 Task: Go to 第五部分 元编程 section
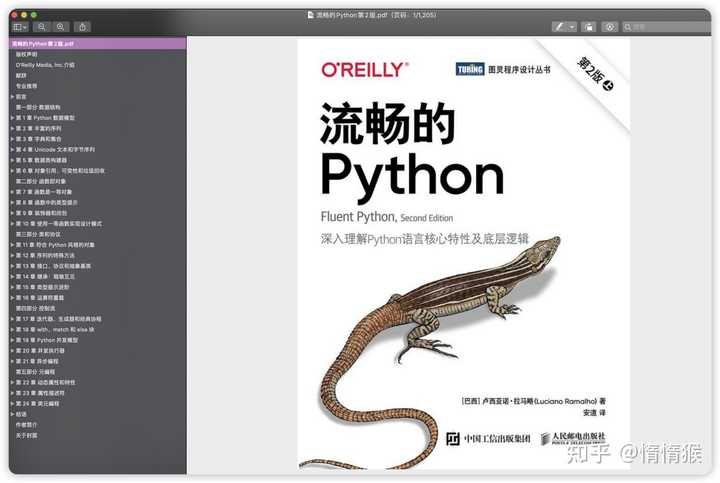35,372
